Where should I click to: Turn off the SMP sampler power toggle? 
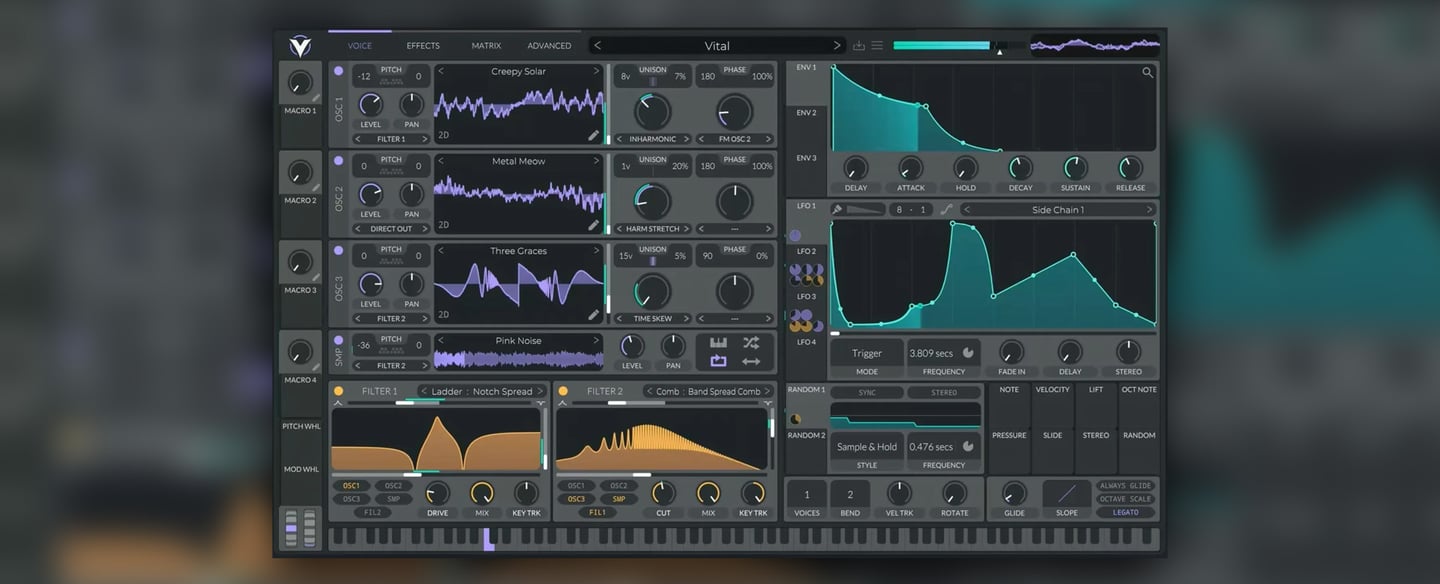tap(338, 340)
